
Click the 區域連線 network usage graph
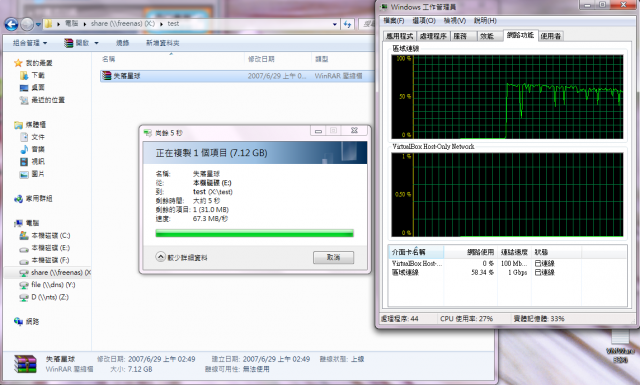507,97
